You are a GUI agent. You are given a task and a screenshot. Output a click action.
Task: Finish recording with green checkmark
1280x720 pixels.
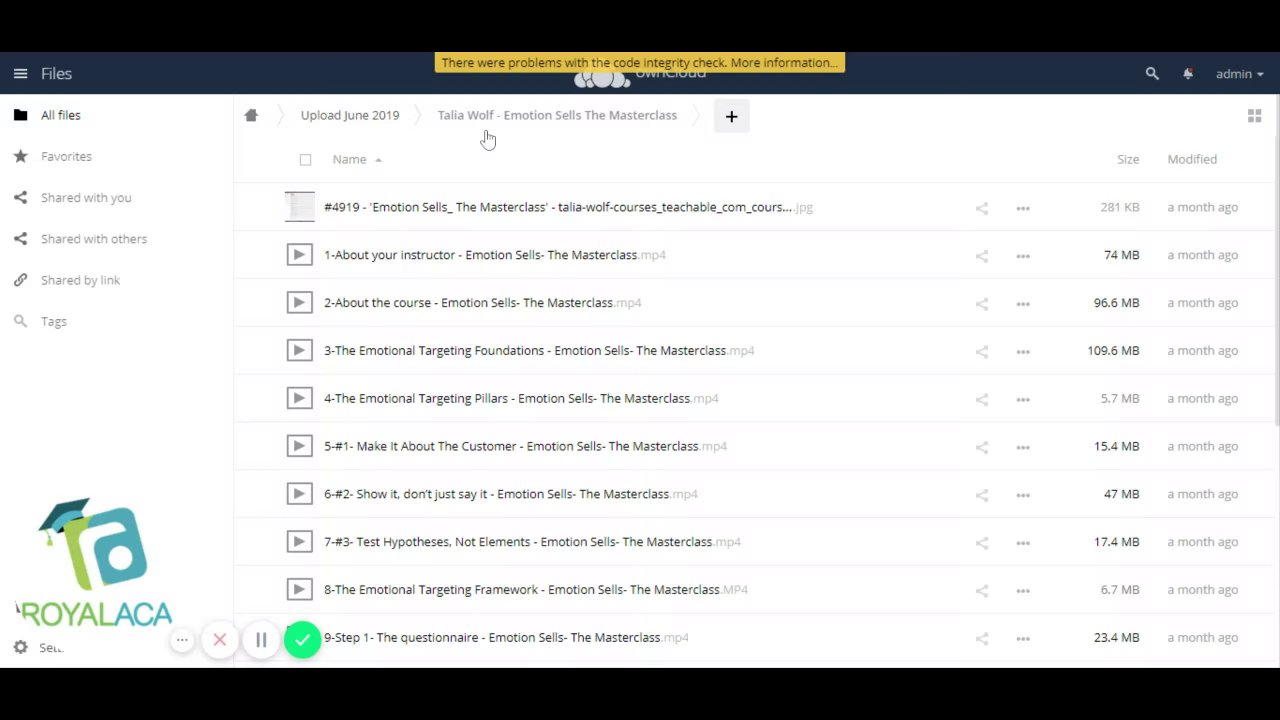point(302,640)
